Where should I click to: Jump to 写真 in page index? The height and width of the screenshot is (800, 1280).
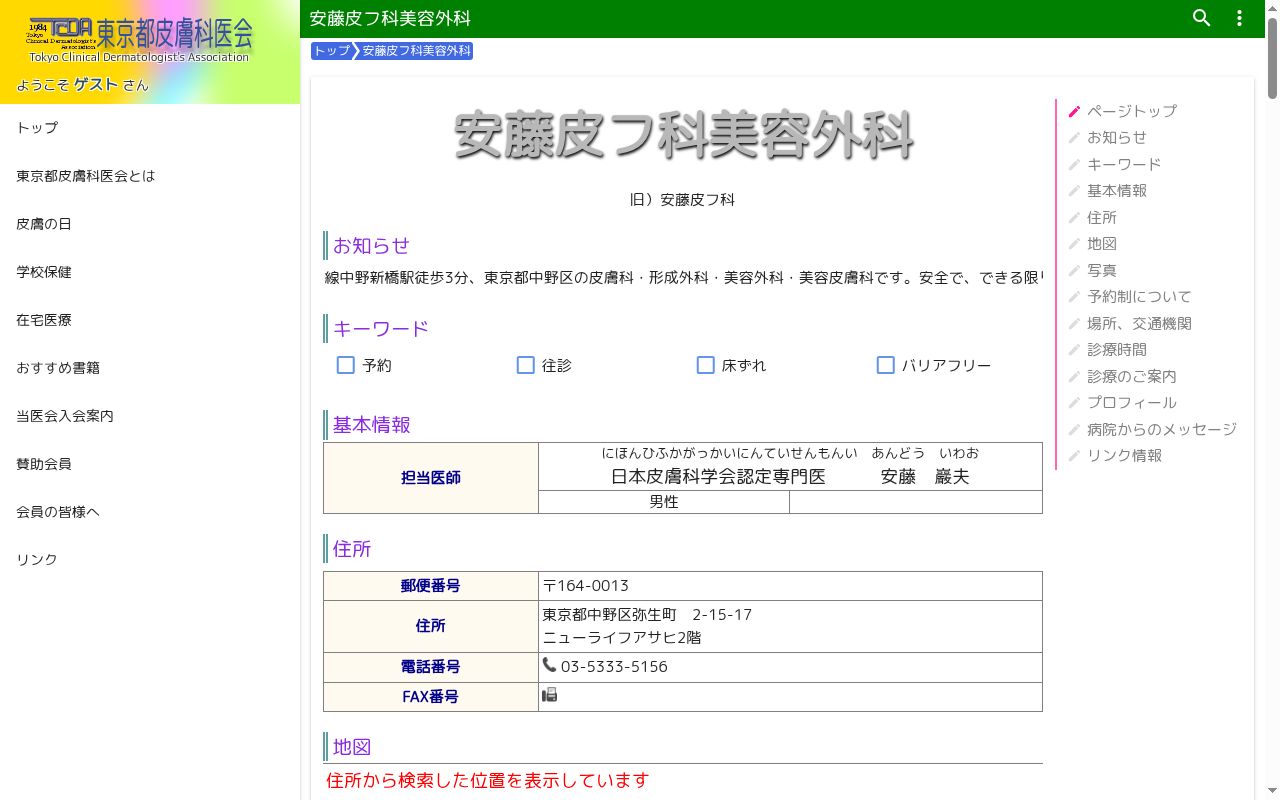point(1102,270)
